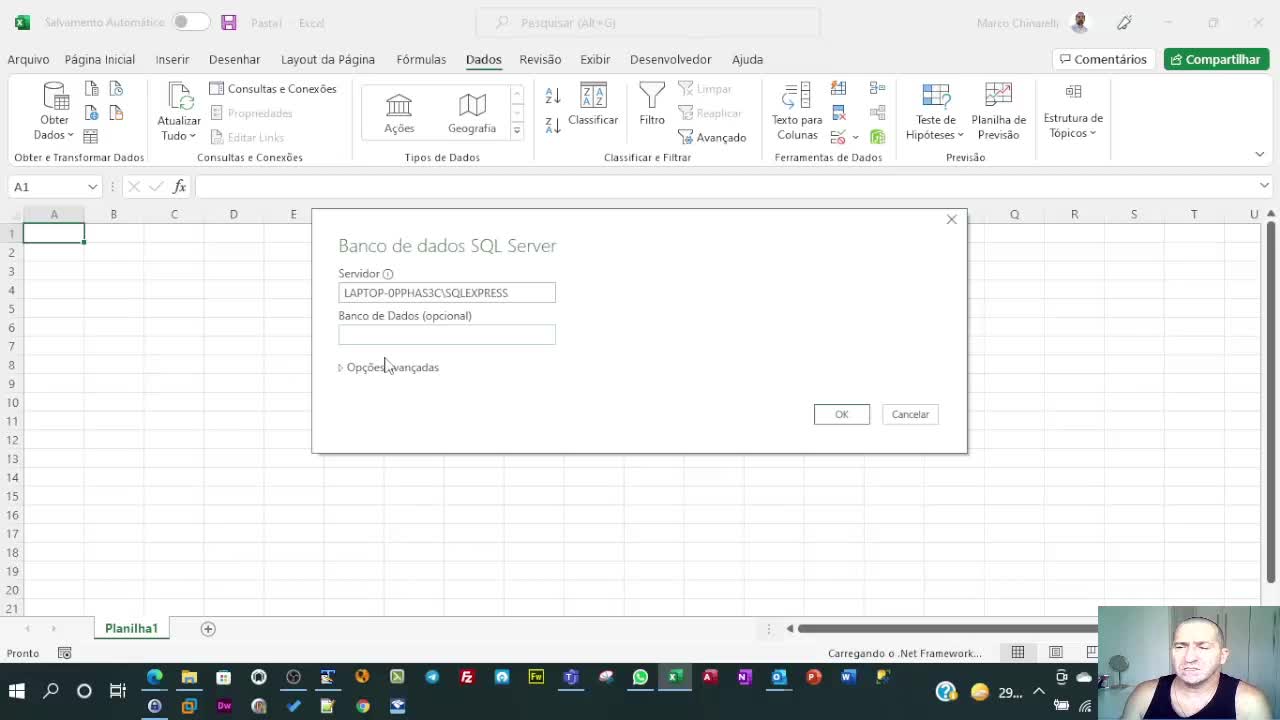Image resolution: width=1280 pixels, height=720 pixels.
Task: Click the Pesquisar search box
Action: (648, 22)
